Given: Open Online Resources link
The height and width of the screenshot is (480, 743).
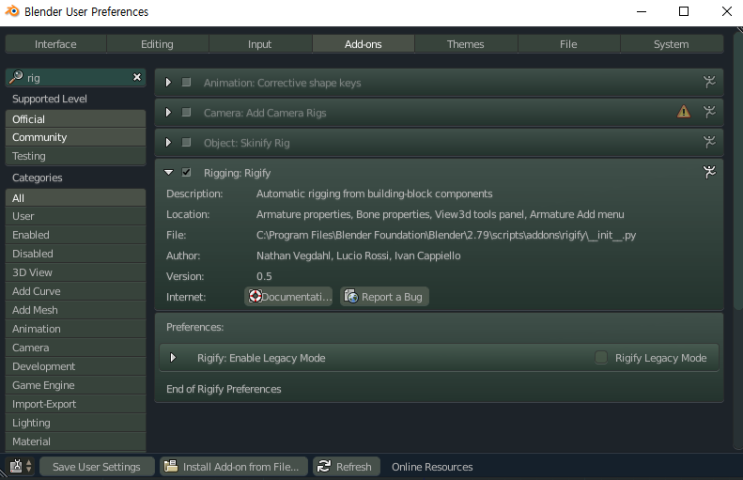Looking at the screenshot, I should click(432, 467).
